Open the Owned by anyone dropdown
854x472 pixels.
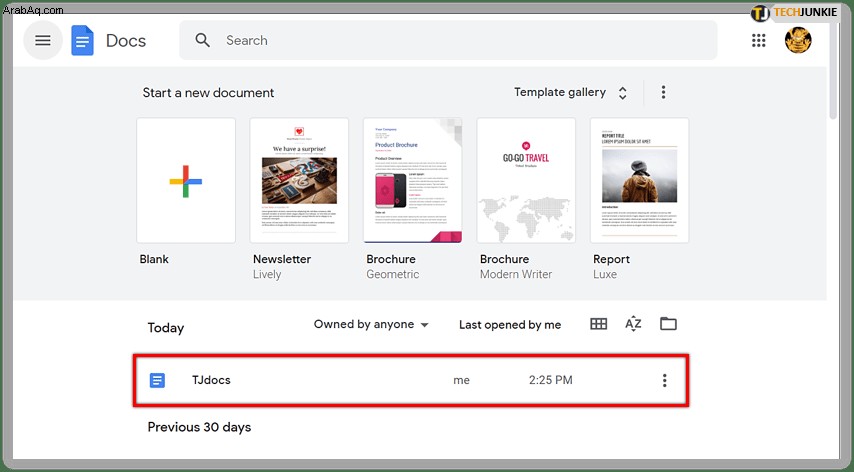(x=371, y=324)
